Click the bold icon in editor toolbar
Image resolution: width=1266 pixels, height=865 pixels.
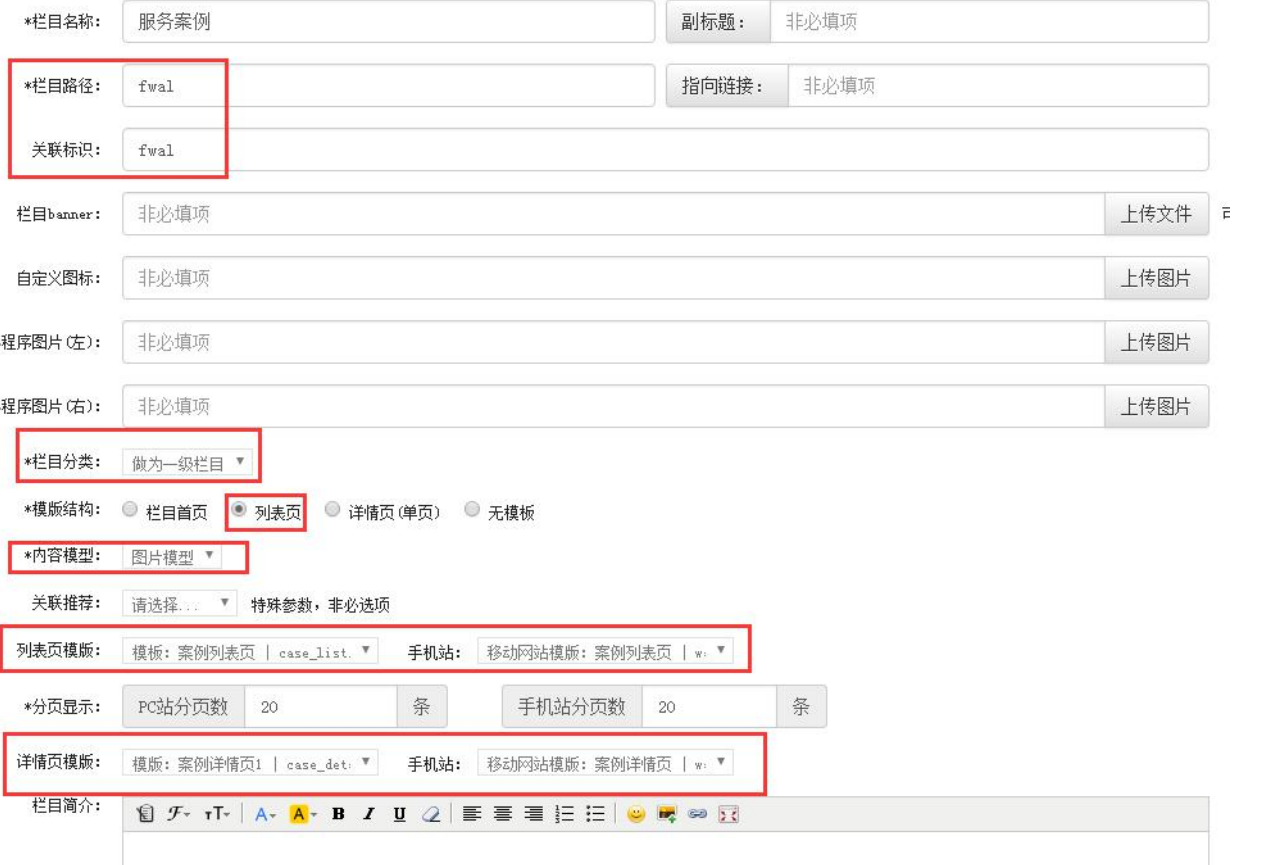(x=338, y=814)
